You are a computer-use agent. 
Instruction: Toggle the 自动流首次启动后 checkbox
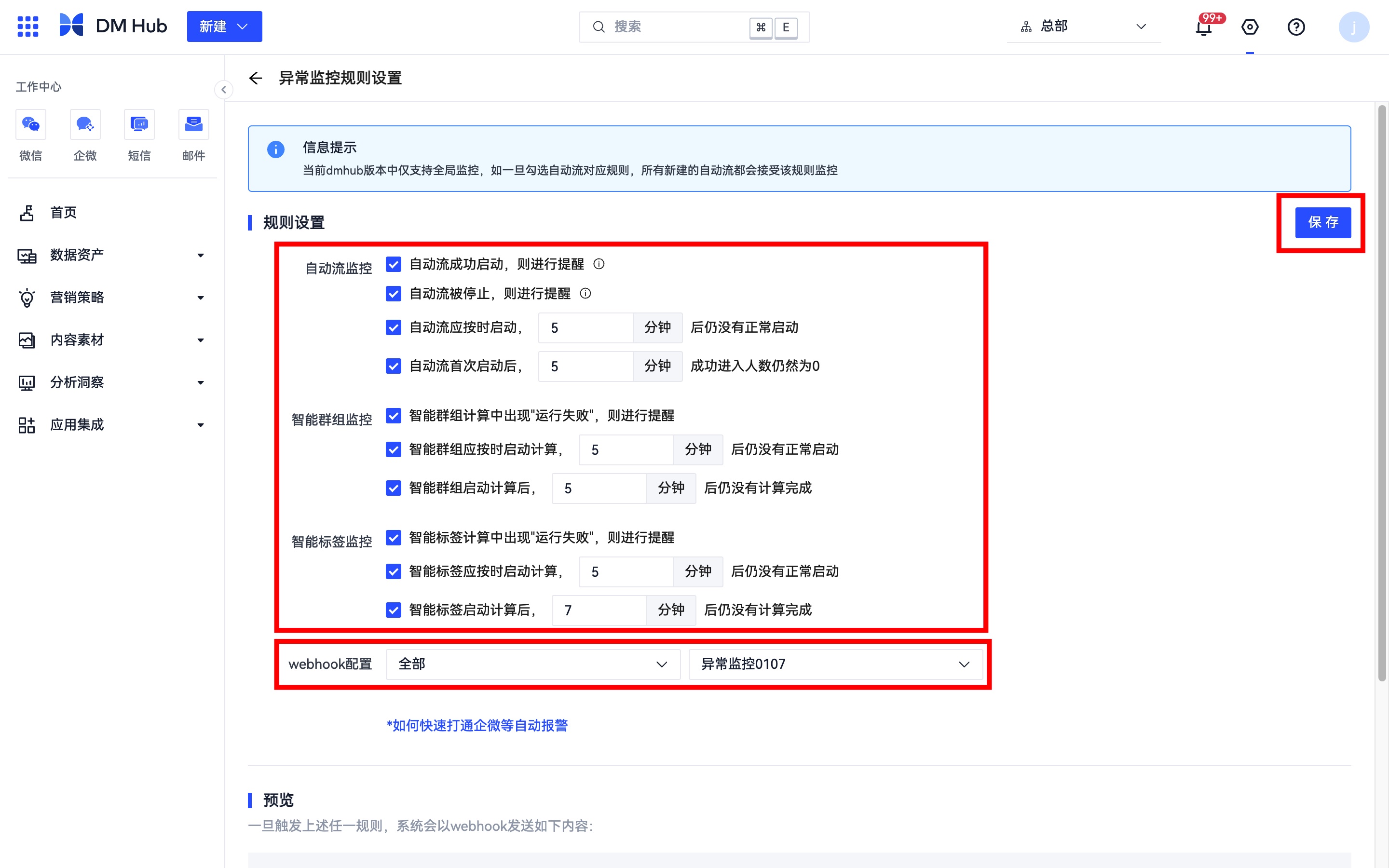(x=393, y=366)
